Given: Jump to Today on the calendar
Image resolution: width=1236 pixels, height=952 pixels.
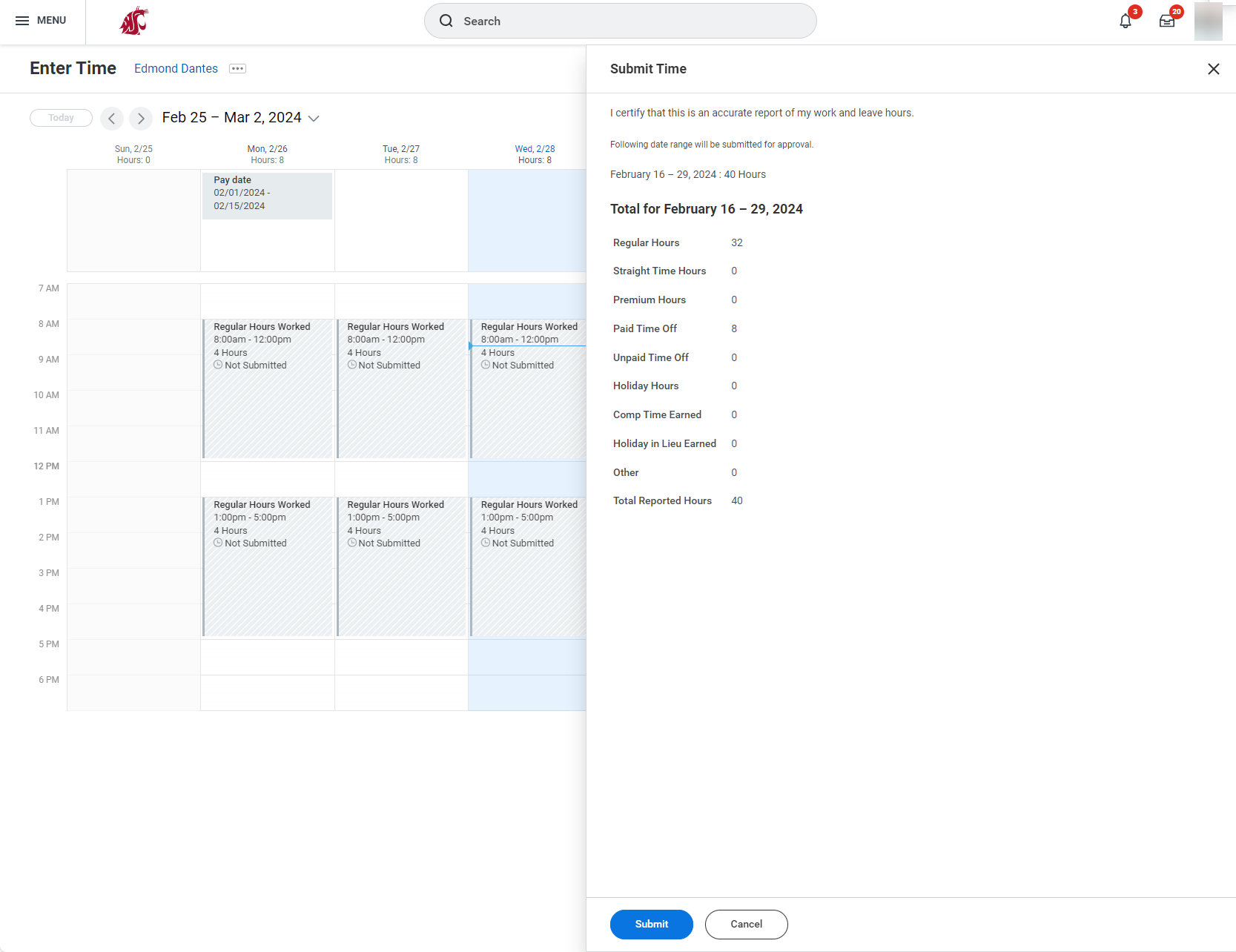Looking at the screenshot, I should click(61, 117).
